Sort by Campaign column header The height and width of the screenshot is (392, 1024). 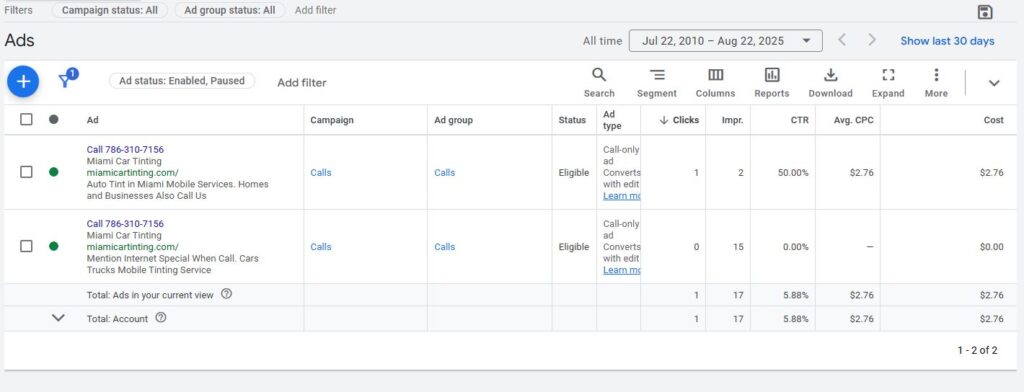coord(332,120)
